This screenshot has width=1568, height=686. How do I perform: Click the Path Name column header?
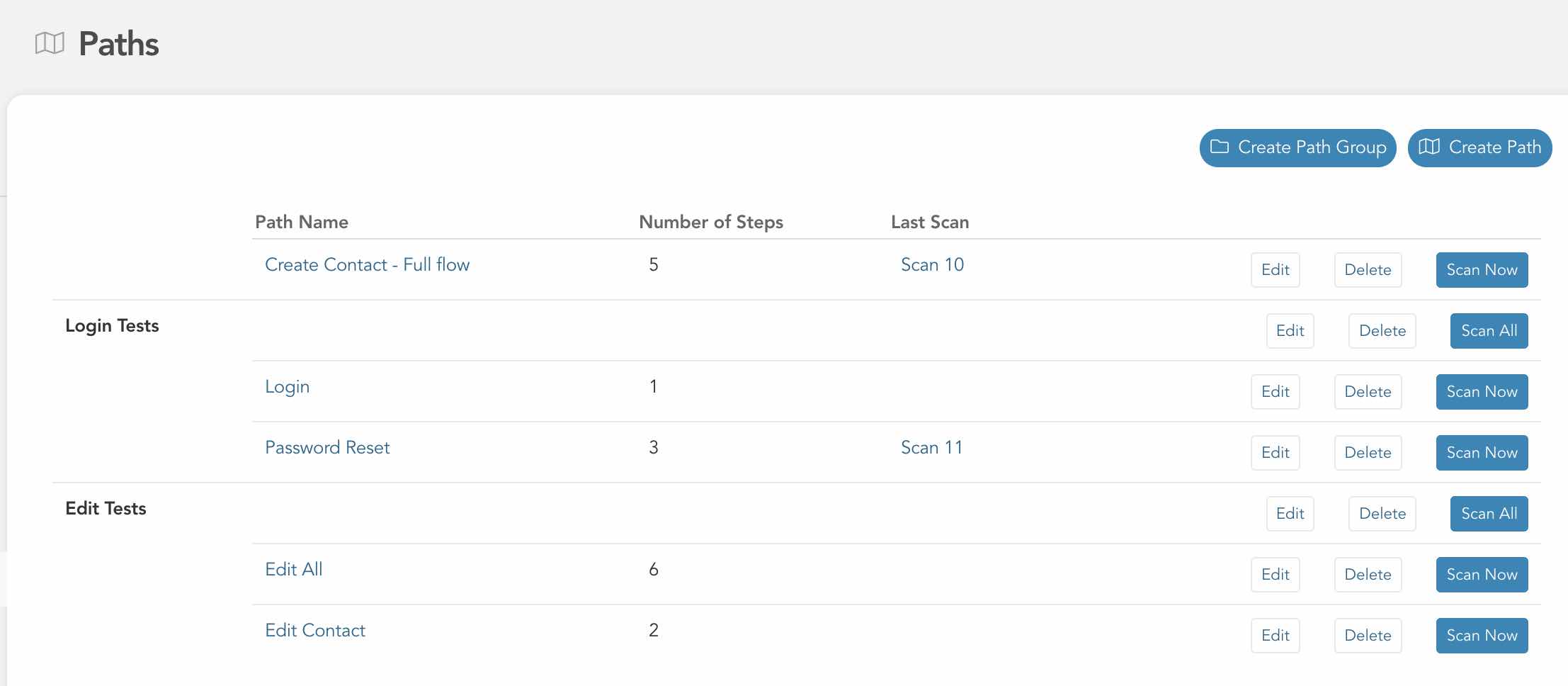[302, 222]
